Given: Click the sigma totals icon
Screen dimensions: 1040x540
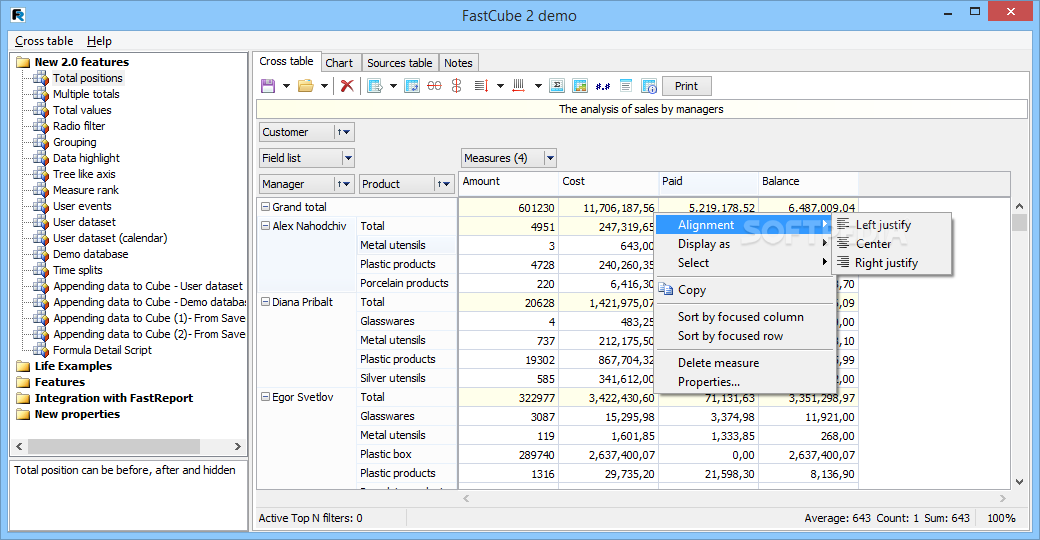Looking at the screenshot, I should (x=557, y=86).
